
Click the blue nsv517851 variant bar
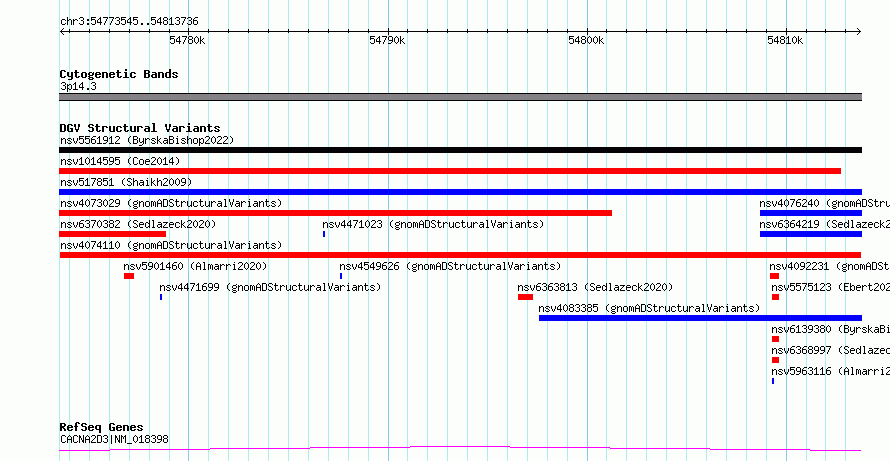460,192
